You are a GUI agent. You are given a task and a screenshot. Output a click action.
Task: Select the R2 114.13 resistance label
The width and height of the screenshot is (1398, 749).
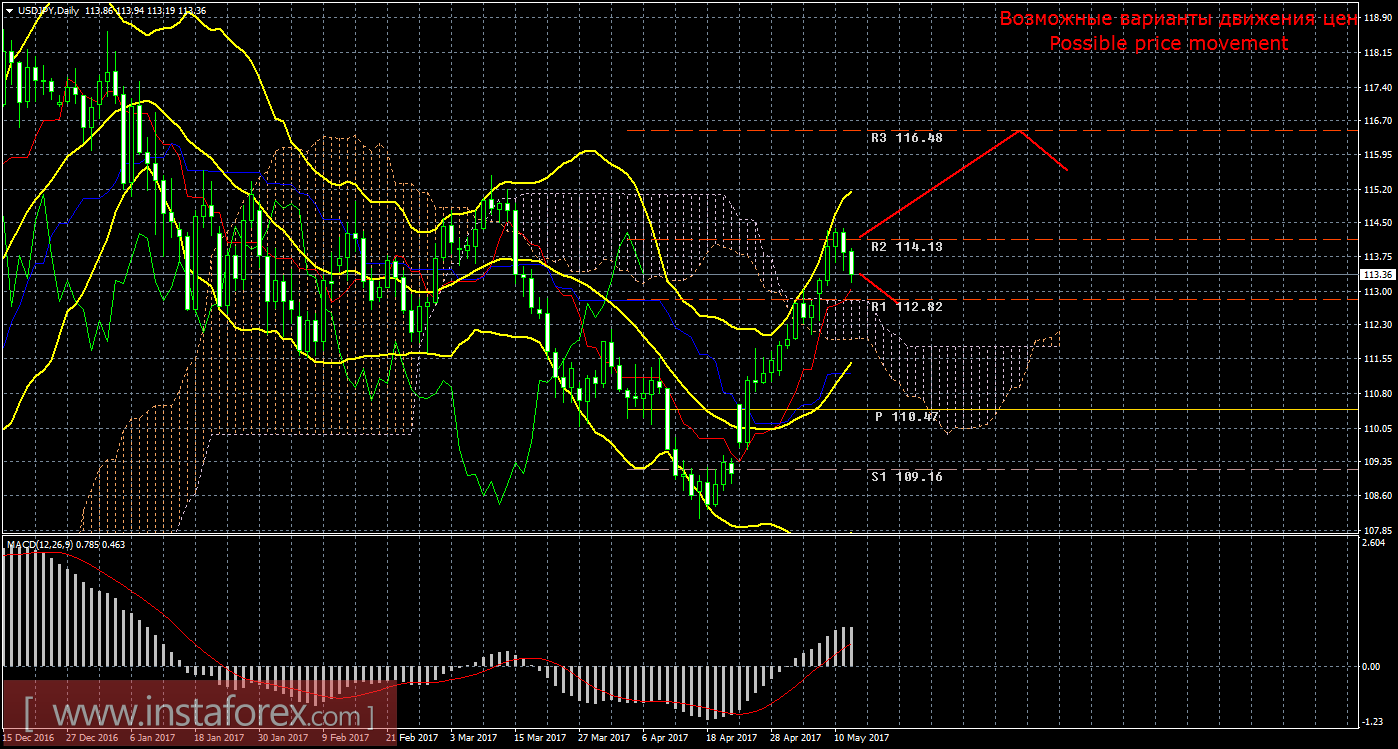(906, 246)
